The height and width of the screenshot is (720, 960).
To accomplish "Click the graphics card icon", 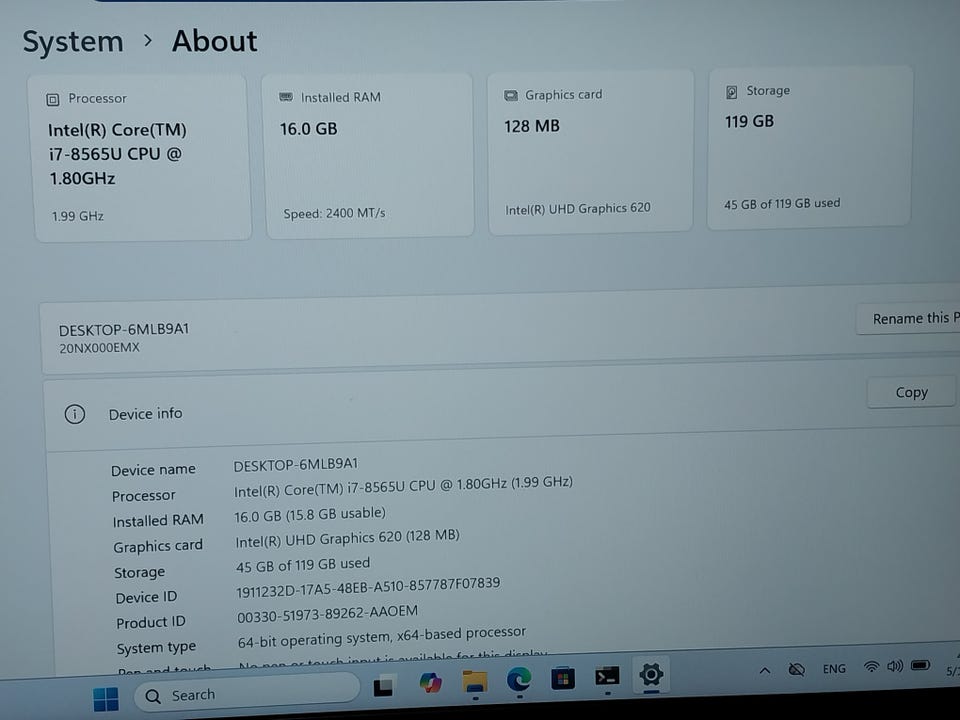I will tap(511, 96).
